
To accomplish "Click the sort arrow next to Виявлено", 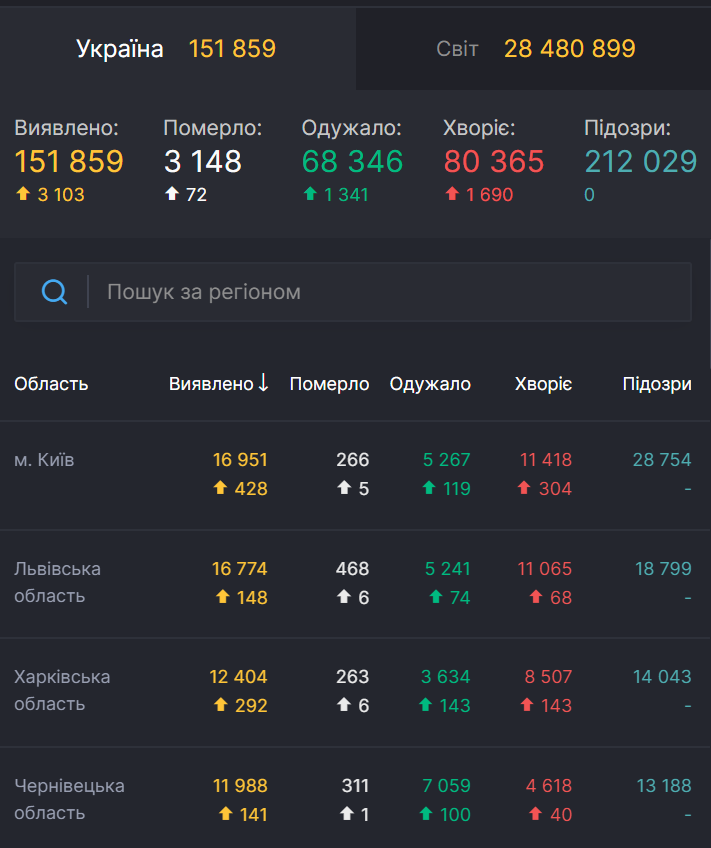I will (x=263, y=383).
